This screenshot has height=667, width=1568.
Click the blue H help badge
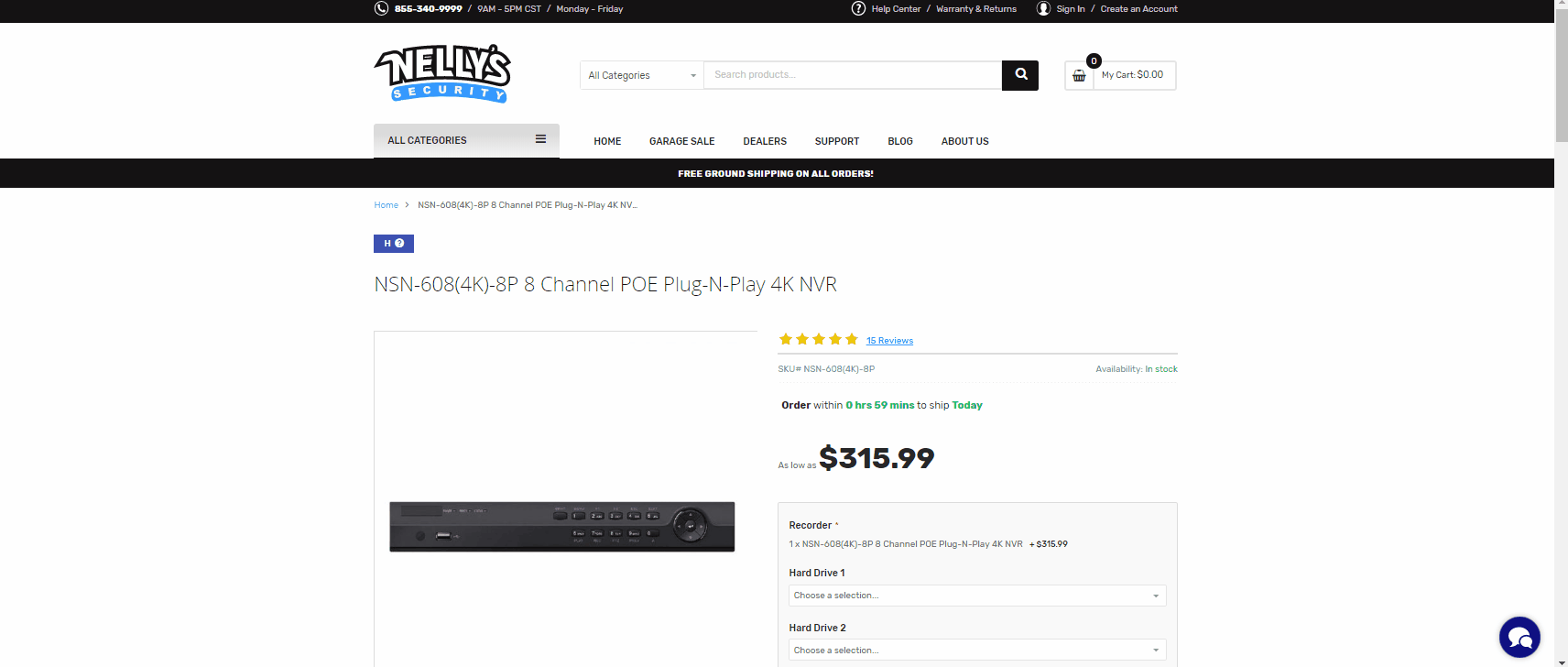coord(394,244)
